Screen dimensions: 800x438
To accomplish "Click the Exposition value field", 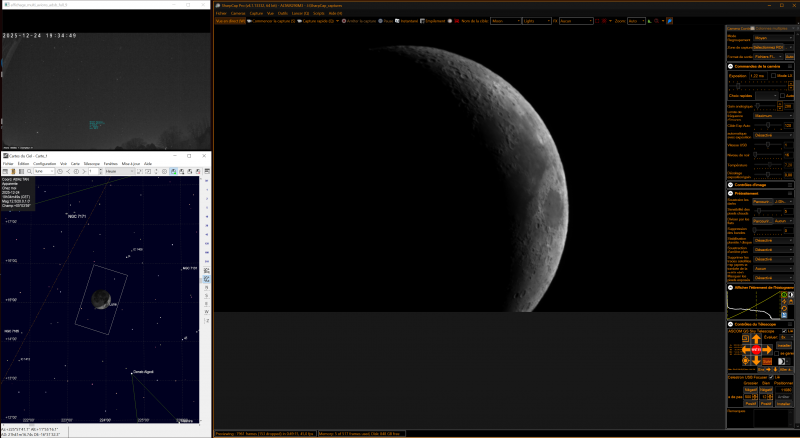I will (758, 76).
